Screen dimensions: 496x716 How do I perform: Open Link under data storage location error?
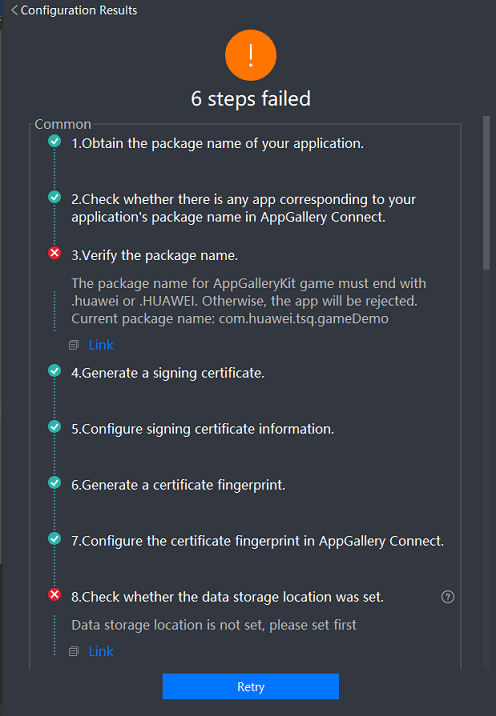click(x=101, y=651)
